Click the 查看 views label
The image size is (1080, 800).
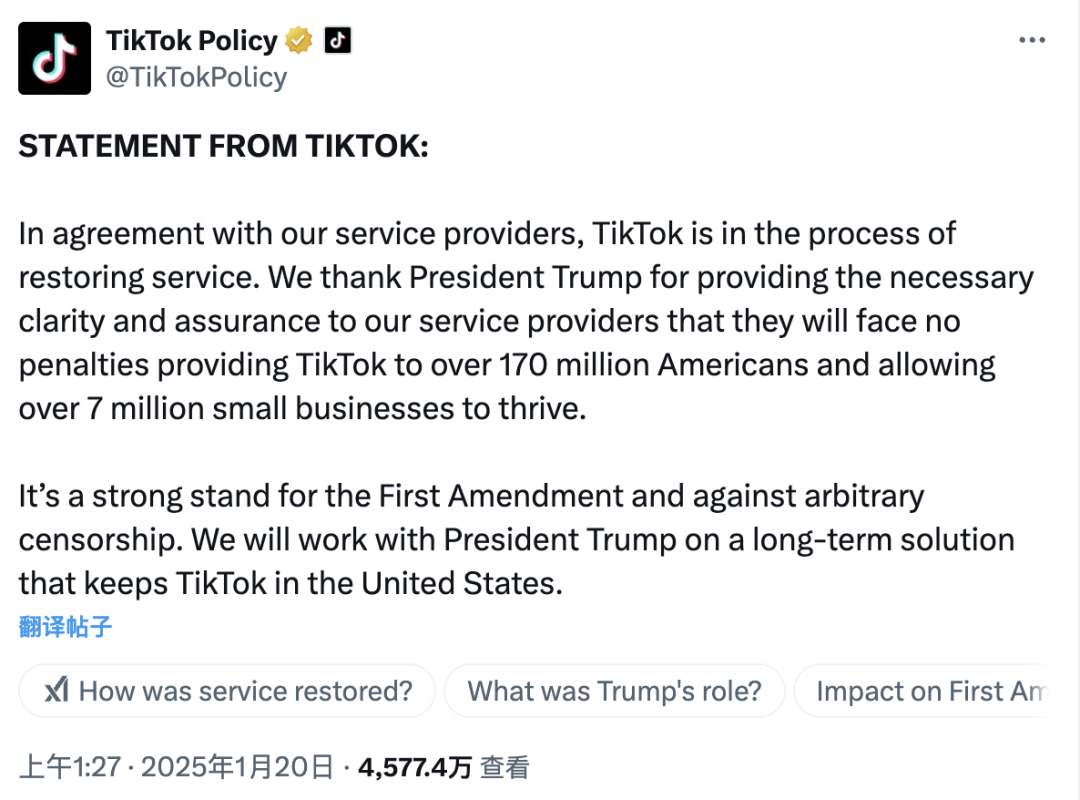pyautogui.click(x=505, y=767)
